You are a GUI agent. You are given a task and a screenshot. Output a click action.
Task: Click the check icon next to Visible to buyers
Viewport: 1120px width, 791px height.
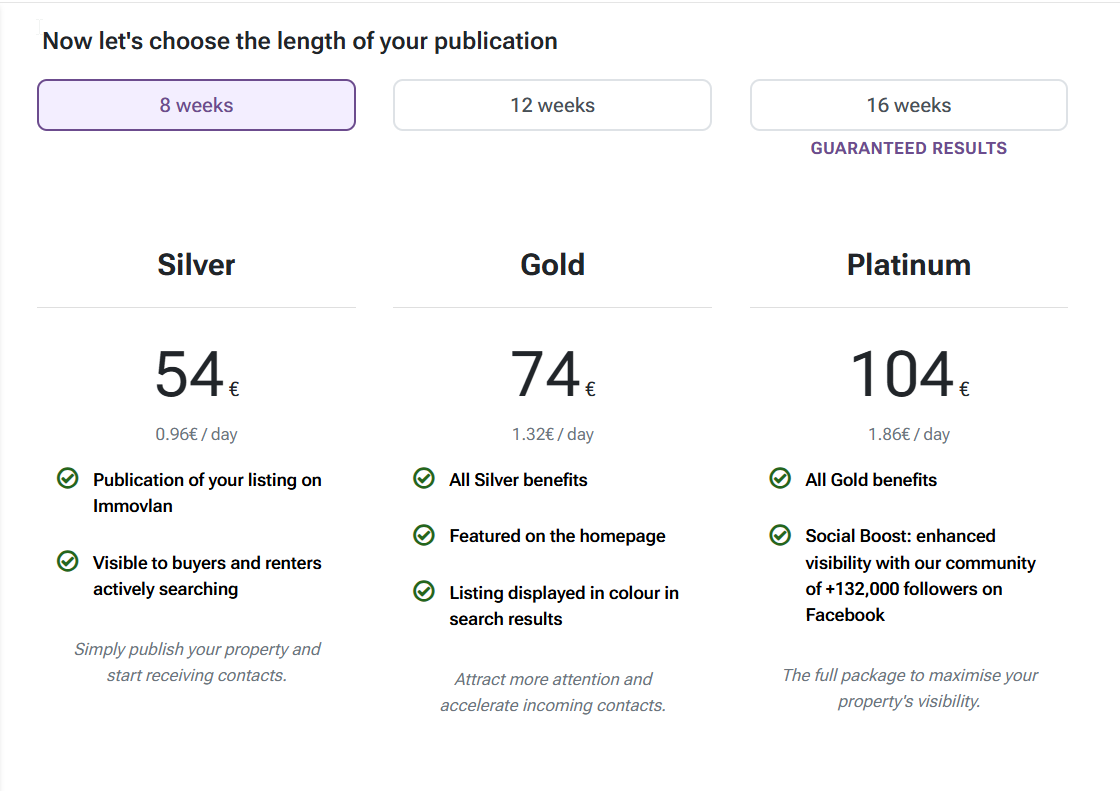(68, 561)
